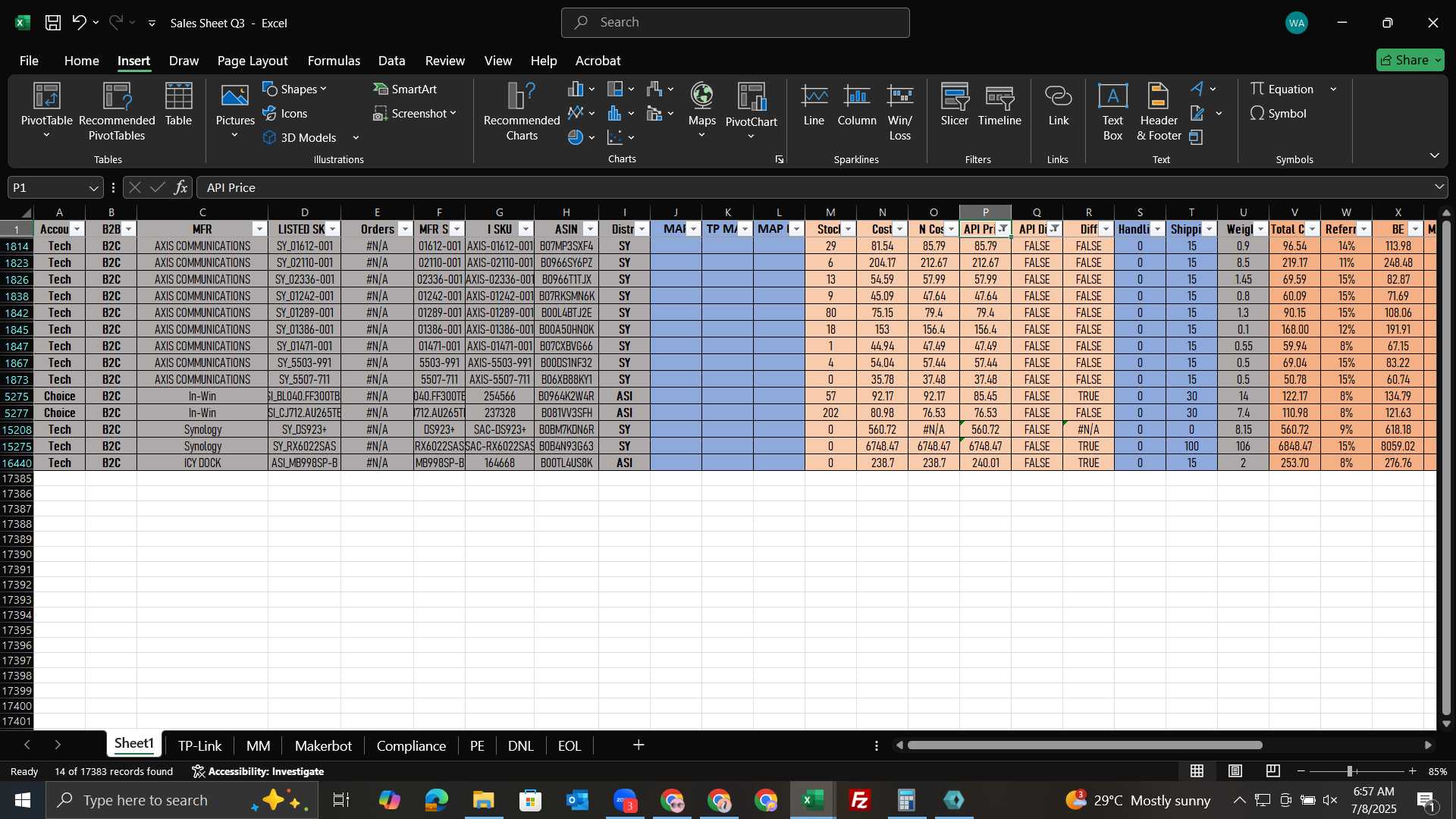Open the File menu

pos(29,61)
